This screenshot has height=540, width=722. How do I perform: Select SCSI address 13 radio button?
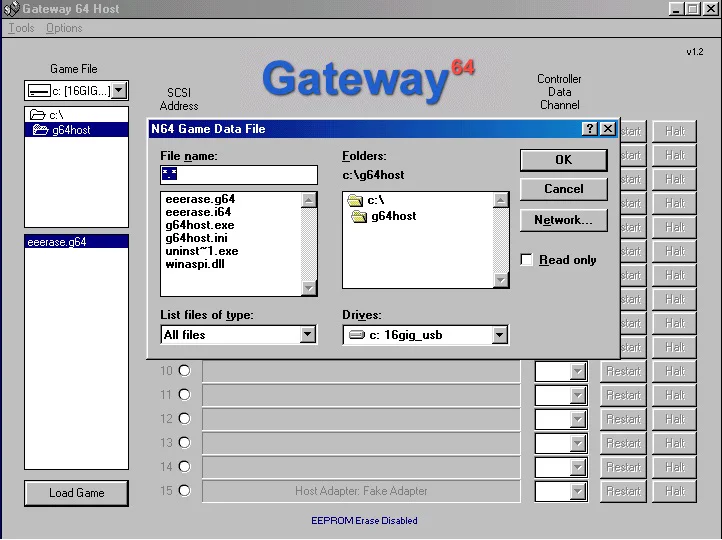(184, 442)
